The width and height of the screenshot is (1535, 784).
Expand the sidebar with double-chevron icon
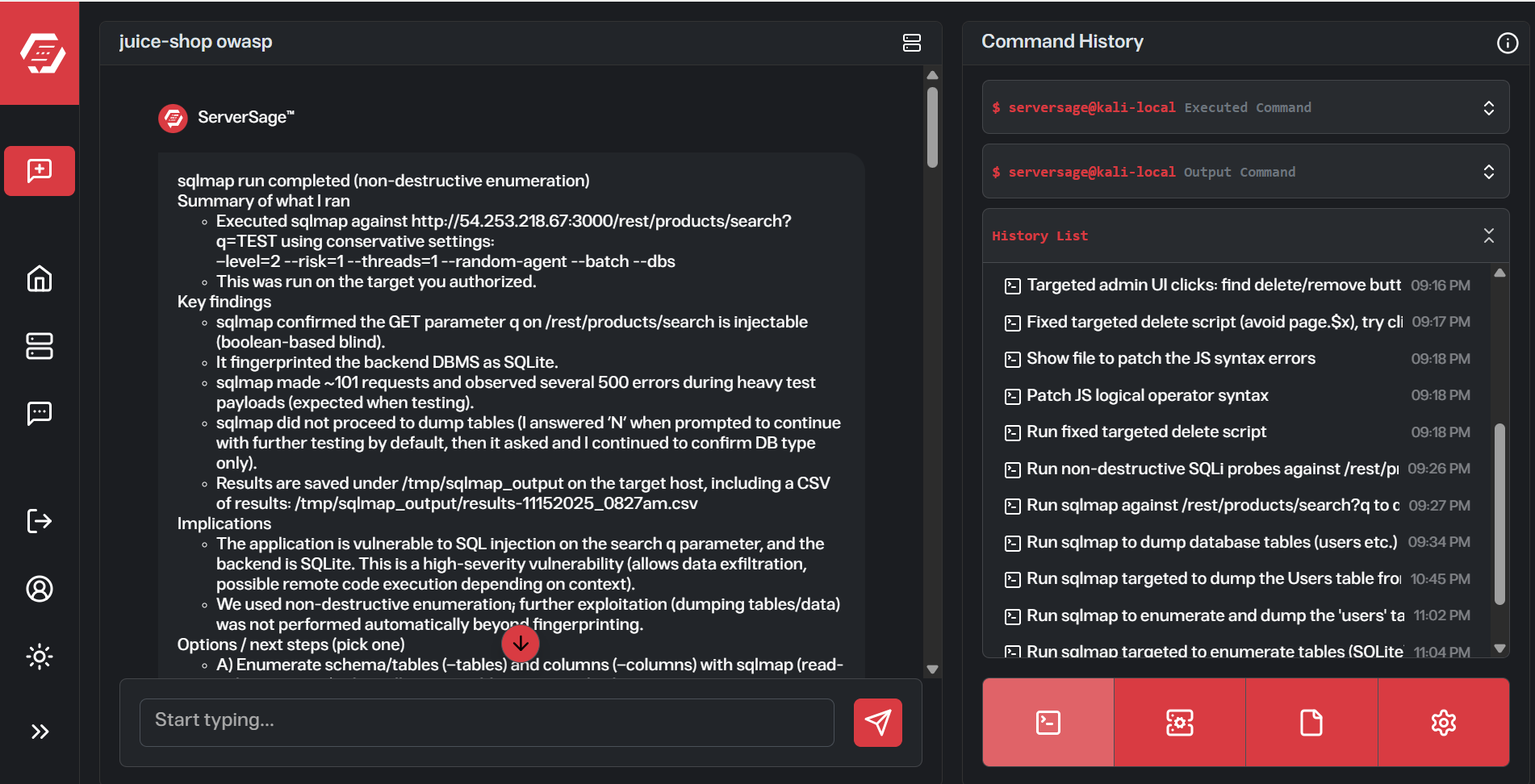pos(40,732)
